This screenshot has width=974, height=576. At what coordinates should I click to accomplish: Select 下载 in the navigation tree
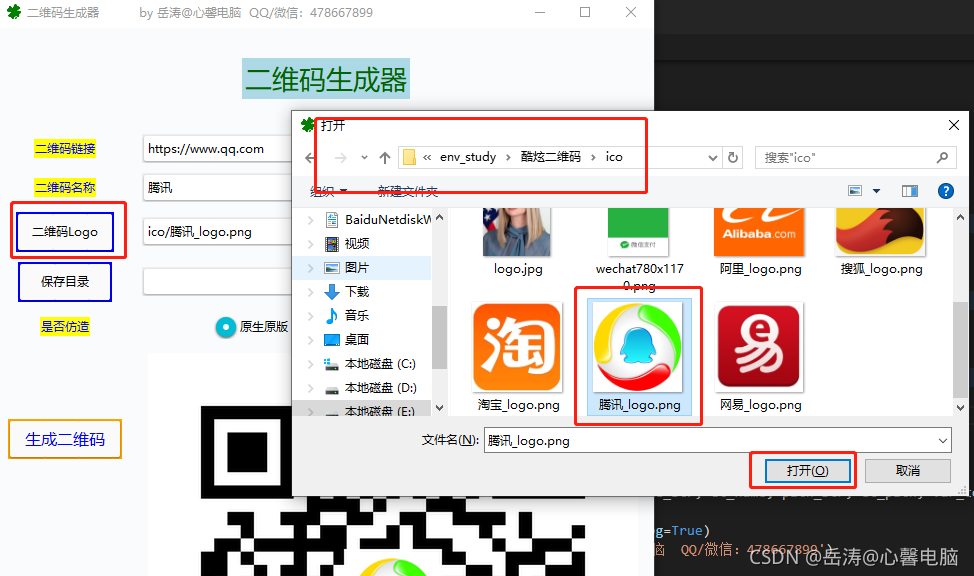pos(347,291)
